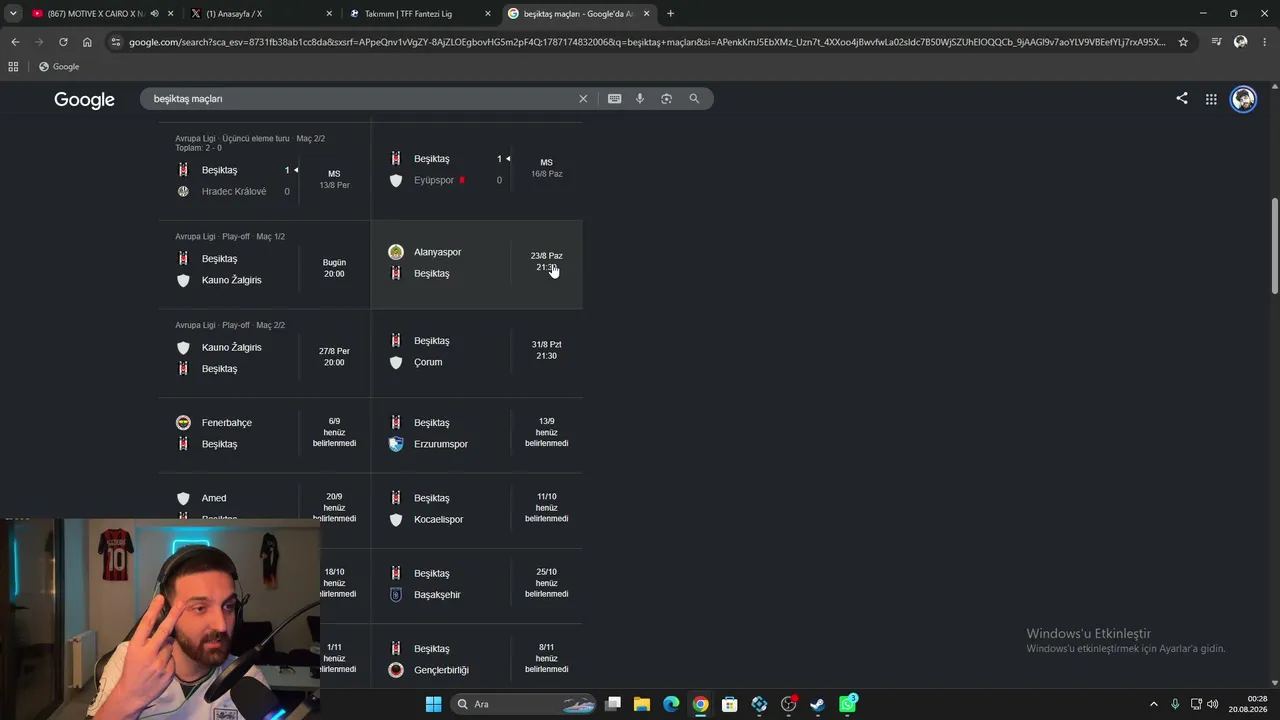Open today's Beşiktaş vs Kauno Žalgiris match
Image resolution: width=1280 pixels, height=720 pixels.
click(264, 264)
